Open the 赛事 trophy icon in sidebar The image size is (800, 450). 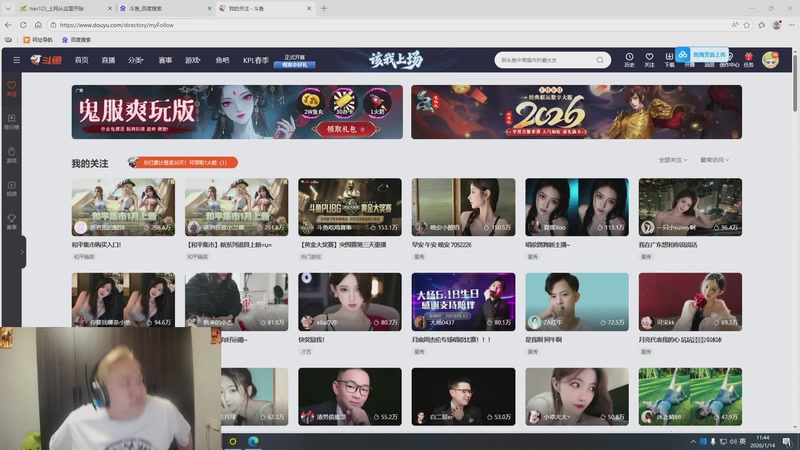pos(11,221)
